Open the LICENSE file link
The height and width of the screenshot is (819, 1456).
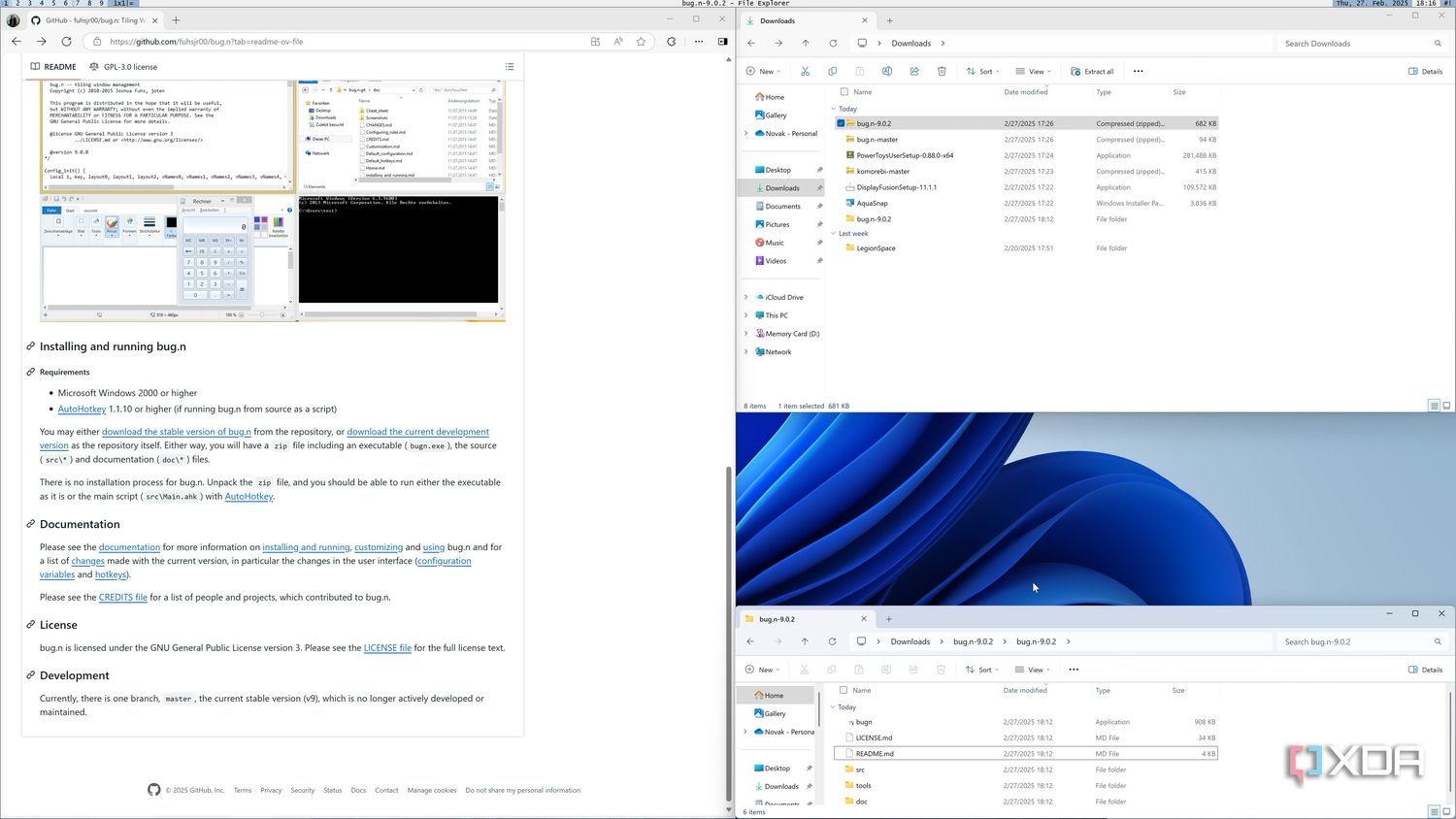point(387,647)
